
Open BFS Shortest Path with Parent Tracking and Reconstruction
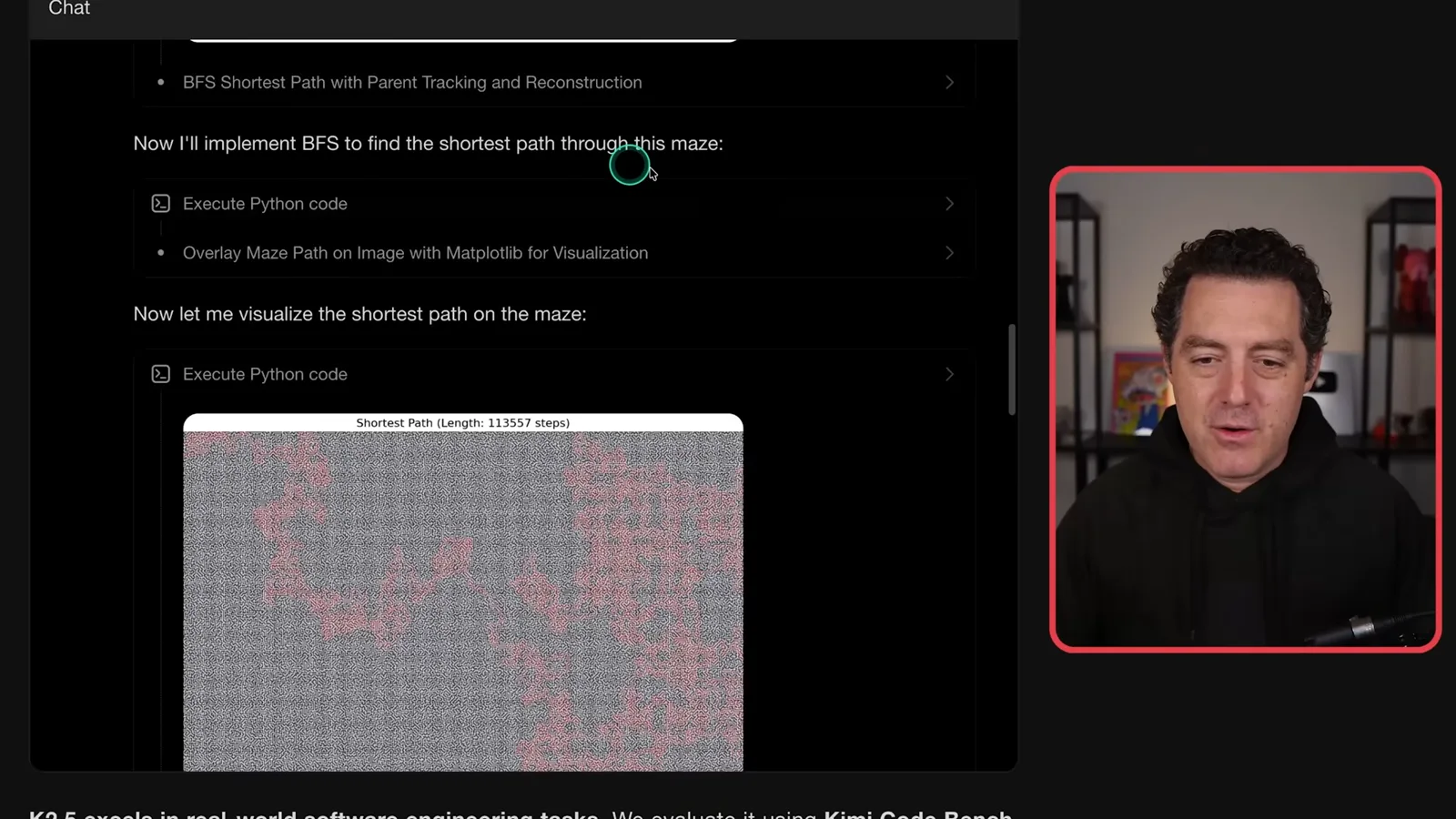(x=412, y=83)
